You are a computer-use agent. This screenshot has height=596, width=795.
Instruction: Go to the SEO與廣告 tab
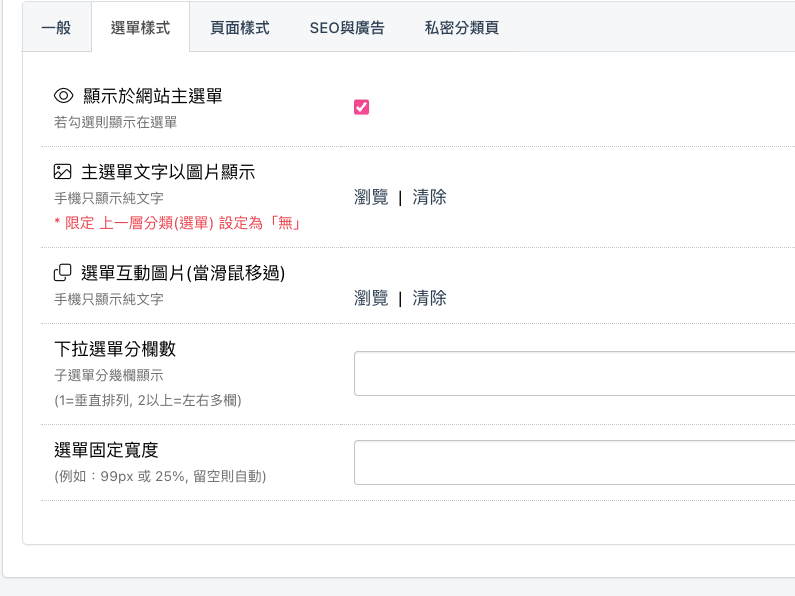coord(347,27)
